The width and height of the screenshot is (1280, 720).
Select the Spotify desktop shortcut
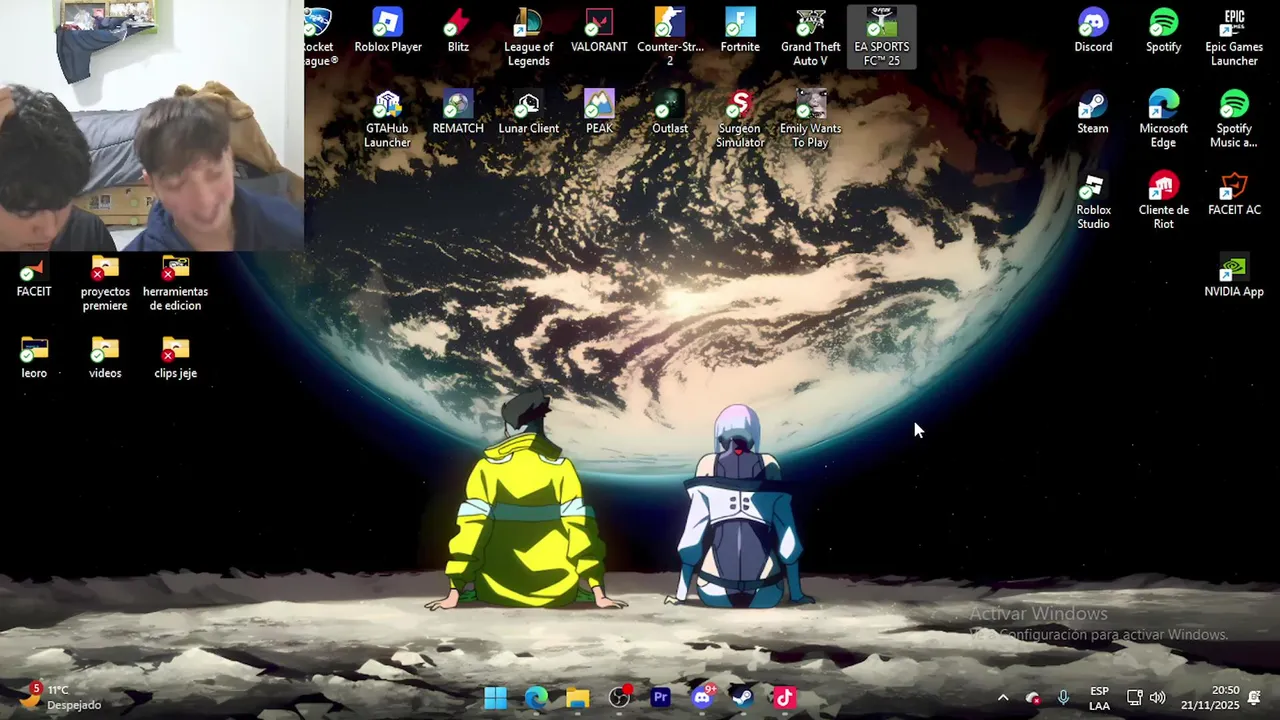pos(1164,32)
